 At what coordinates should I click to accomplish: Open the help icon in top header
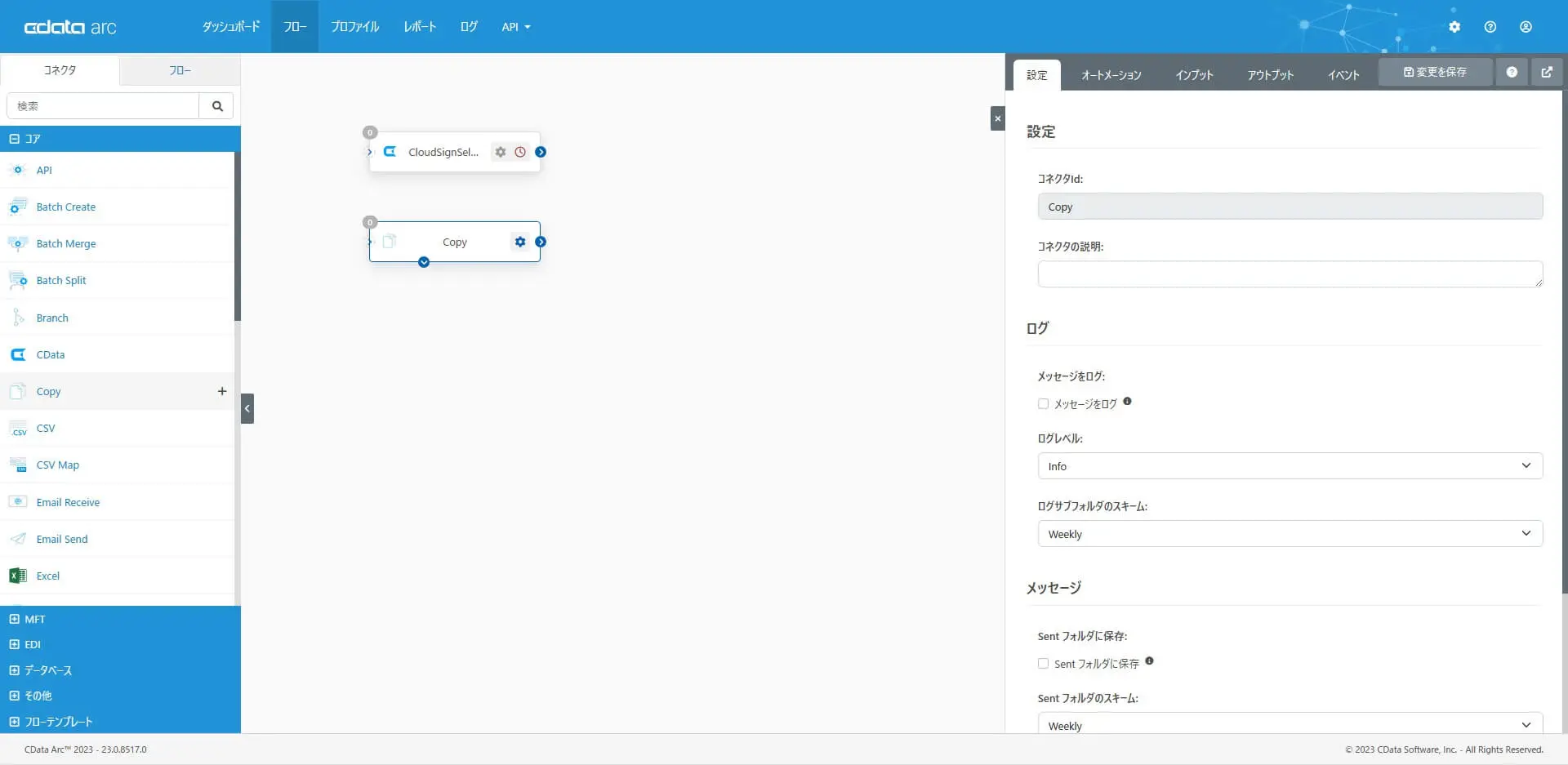[x=1490, y=27]
